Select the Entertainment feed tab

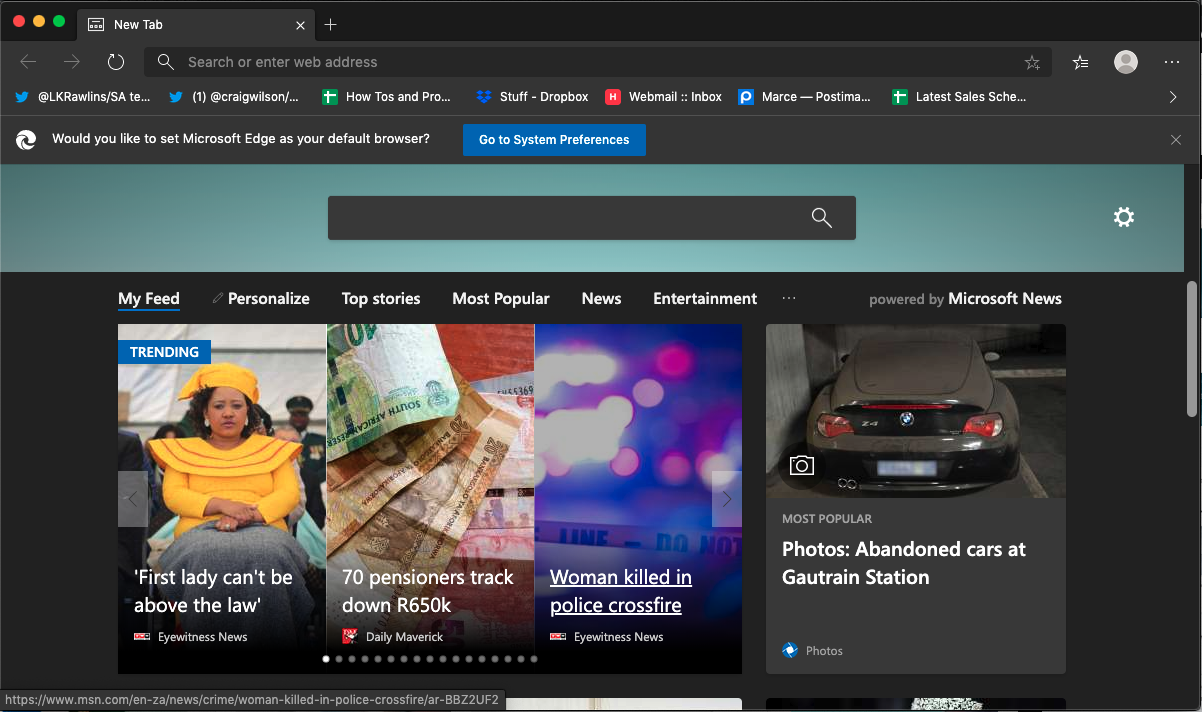705,299
